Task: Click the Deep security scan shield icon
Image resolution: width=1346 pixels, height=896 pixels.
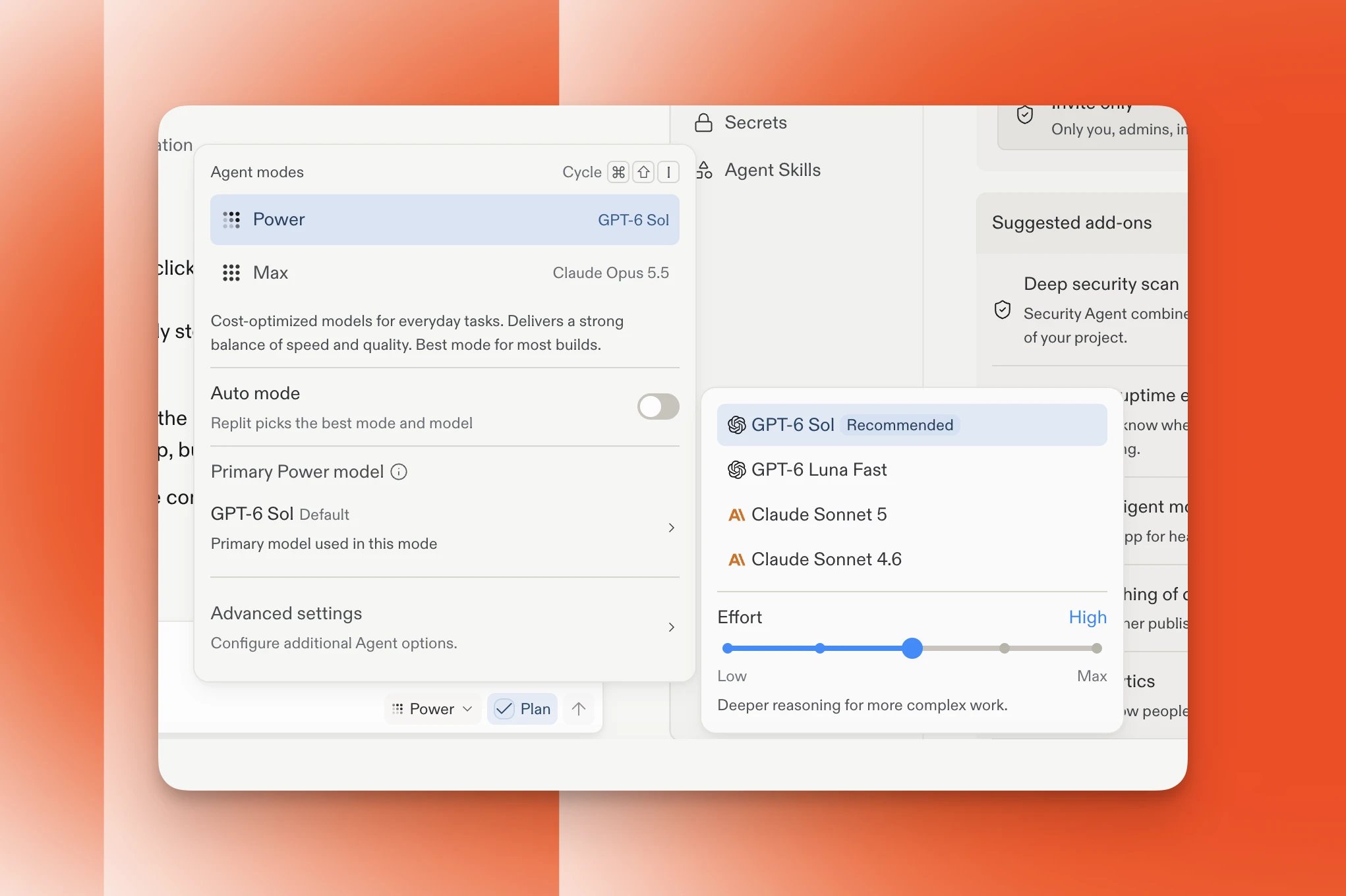Action: [x=1003, y=310]
